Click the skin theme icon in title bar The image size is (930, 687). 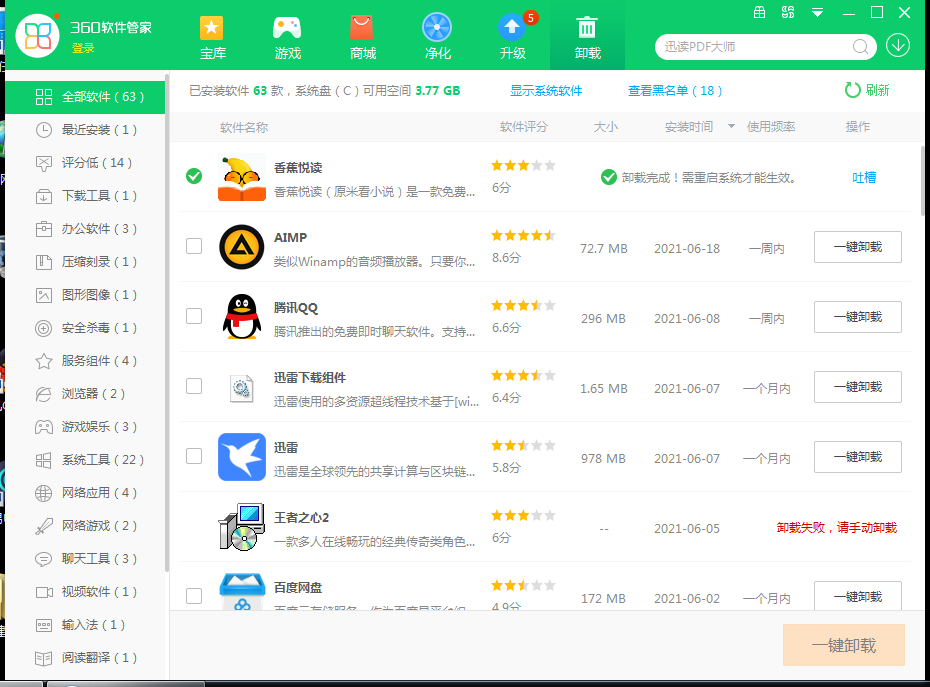788,12
